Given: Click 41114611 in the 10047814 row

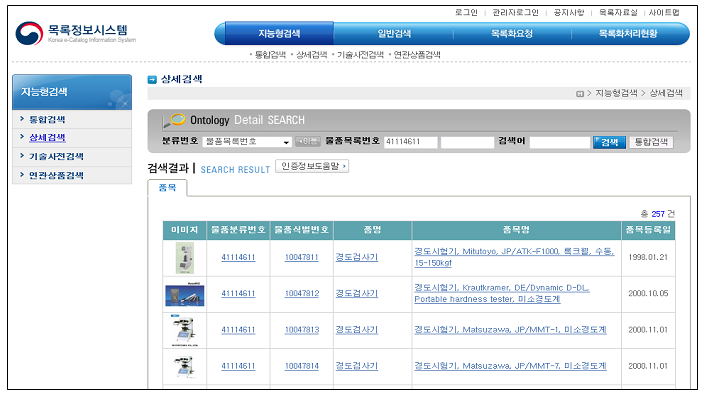Looking at the screenshot, I should [x=238, y=366].
